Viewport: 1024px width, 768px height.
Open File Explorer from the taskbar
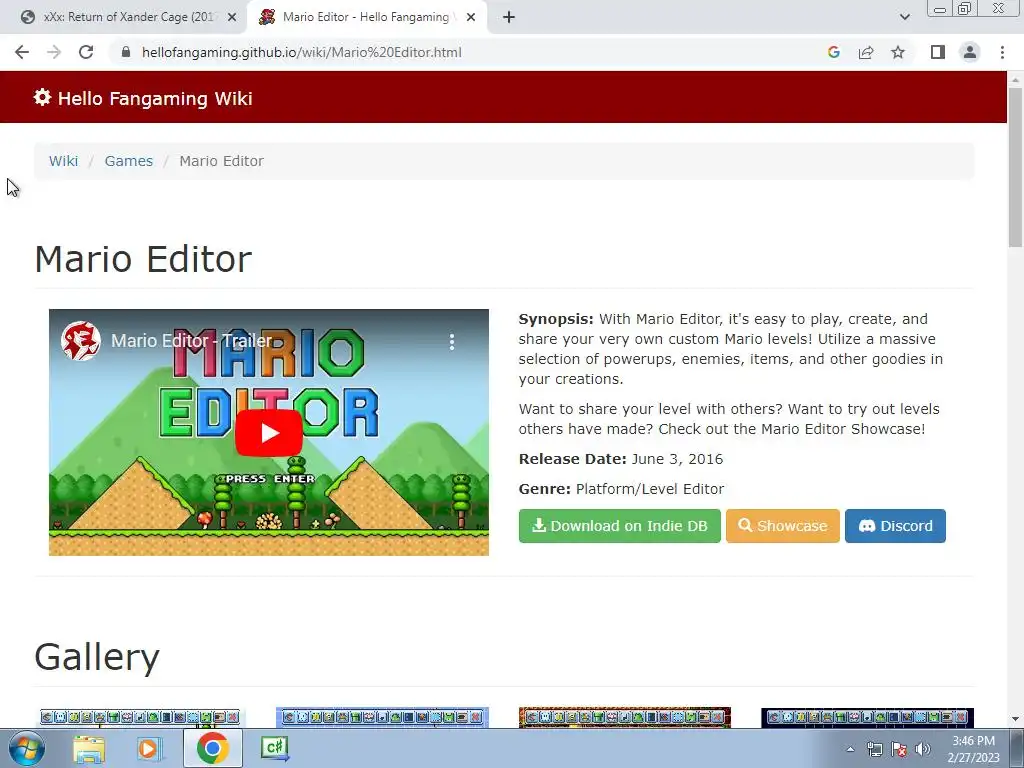click(x=89, y=748)
